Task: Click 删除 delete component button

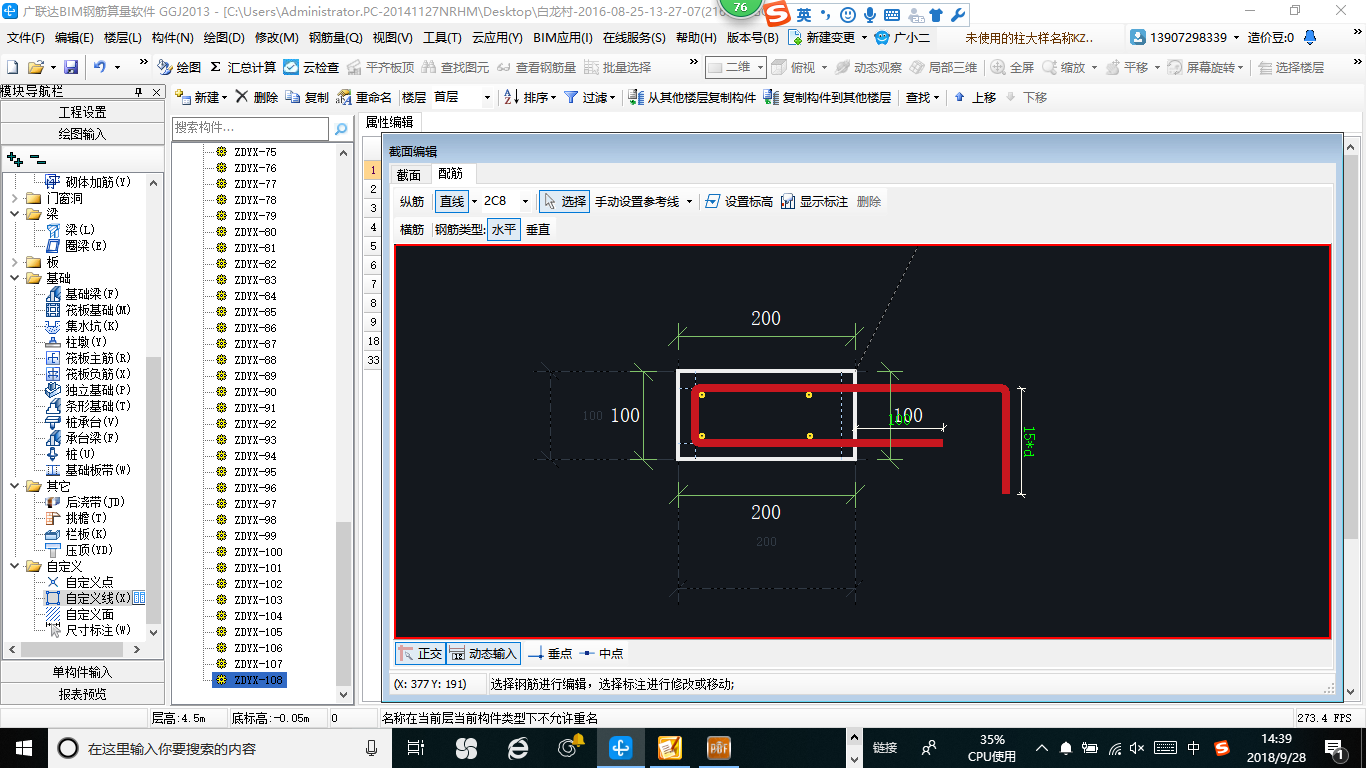Action: coord(257,97)
